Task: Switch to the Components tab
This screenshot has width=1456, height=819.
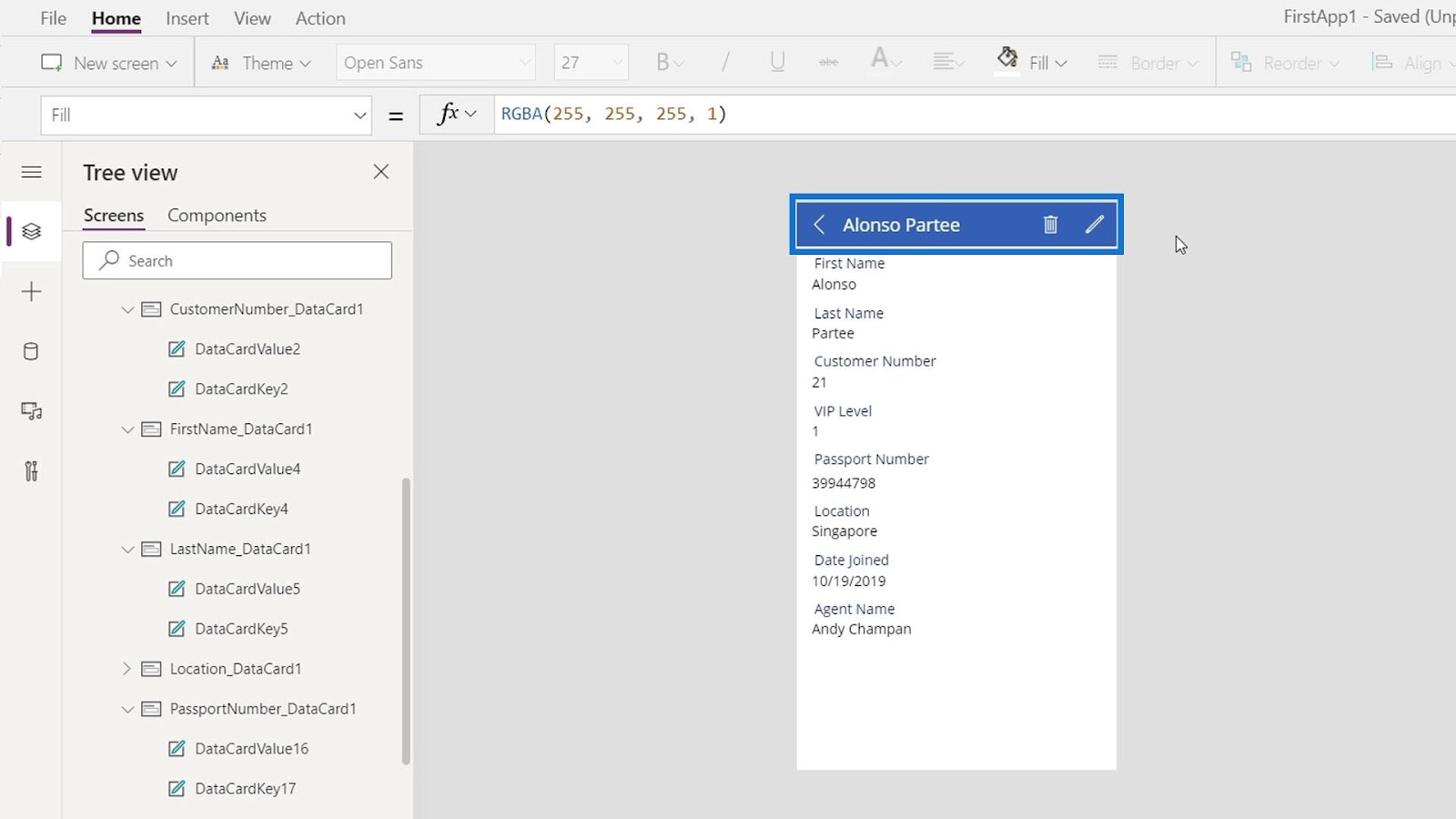Action: pos(217,216)
